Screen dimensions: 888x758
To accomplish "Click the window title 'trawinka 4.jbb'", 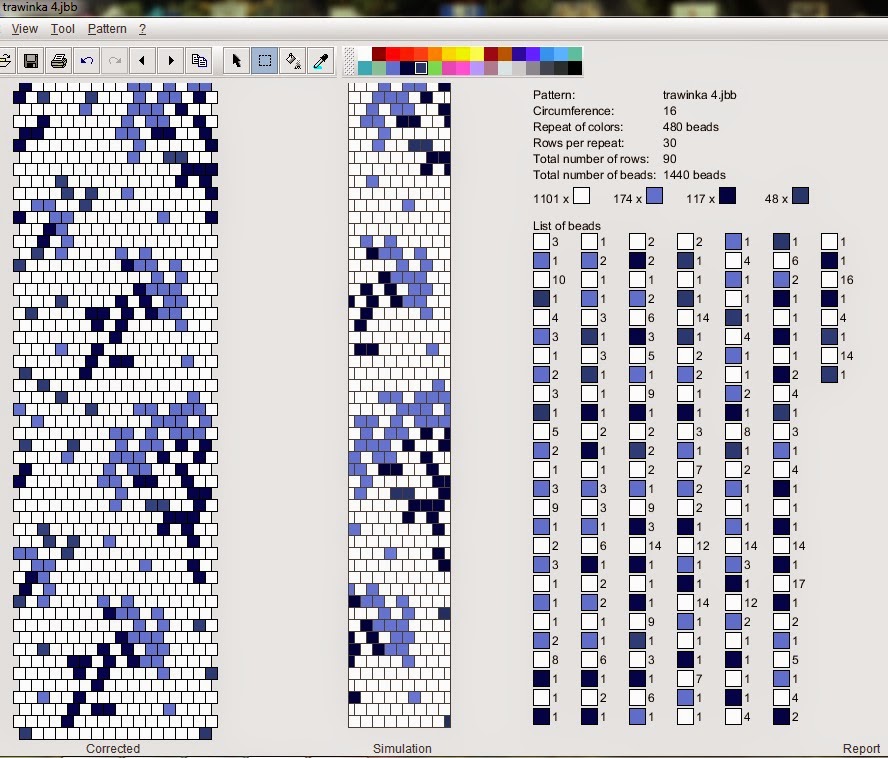I will [40, 7].
